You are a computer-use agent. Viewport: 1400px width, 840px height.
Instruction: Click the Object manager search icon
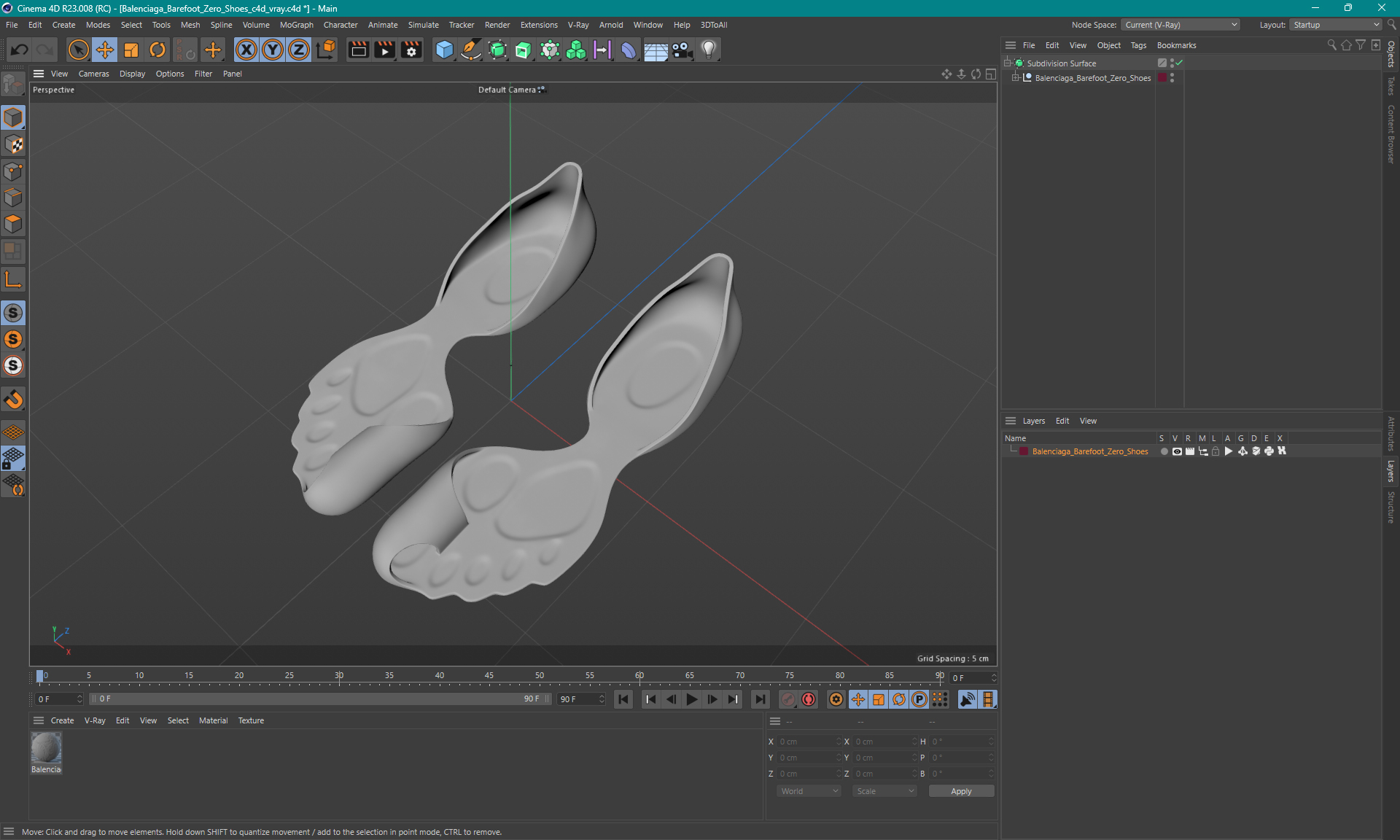(x=1331, y=45)
